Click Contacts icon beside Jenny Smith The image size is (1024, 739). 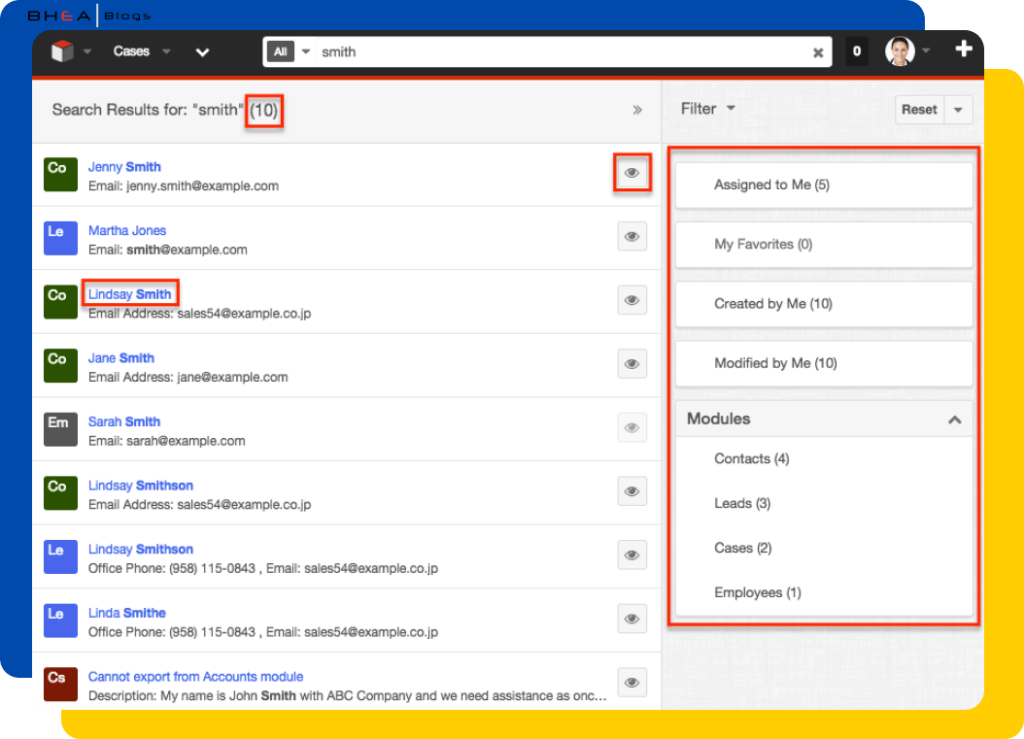coord(60,174)
